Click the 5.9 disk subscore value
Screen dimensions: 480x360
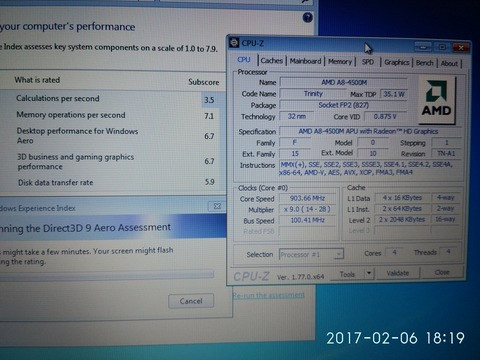pyautogui.click(x=209, y=182)
